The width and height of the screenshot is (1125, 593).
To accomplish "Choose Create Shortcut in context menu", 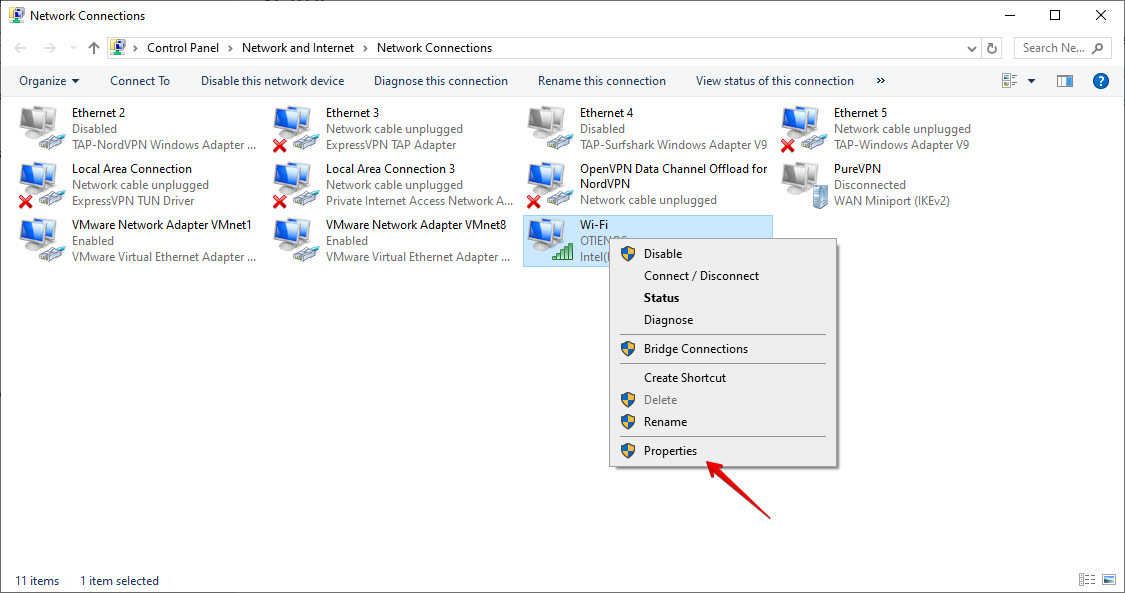I will click(722, 378).
